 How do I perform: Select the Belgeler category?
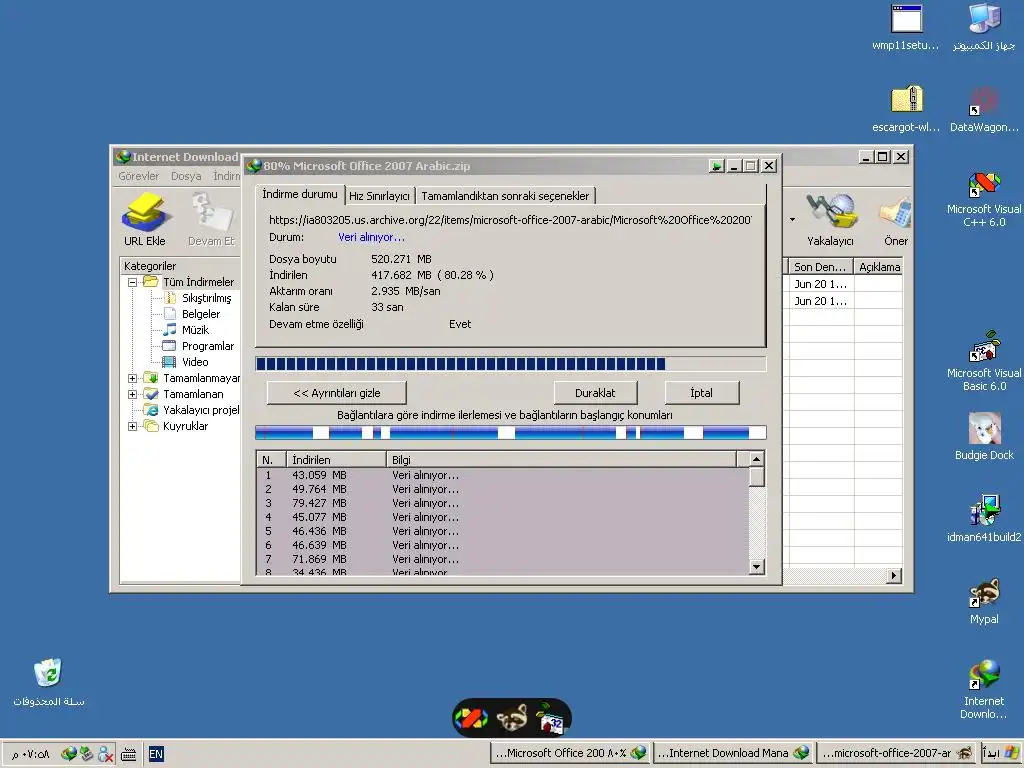point(200,314)
